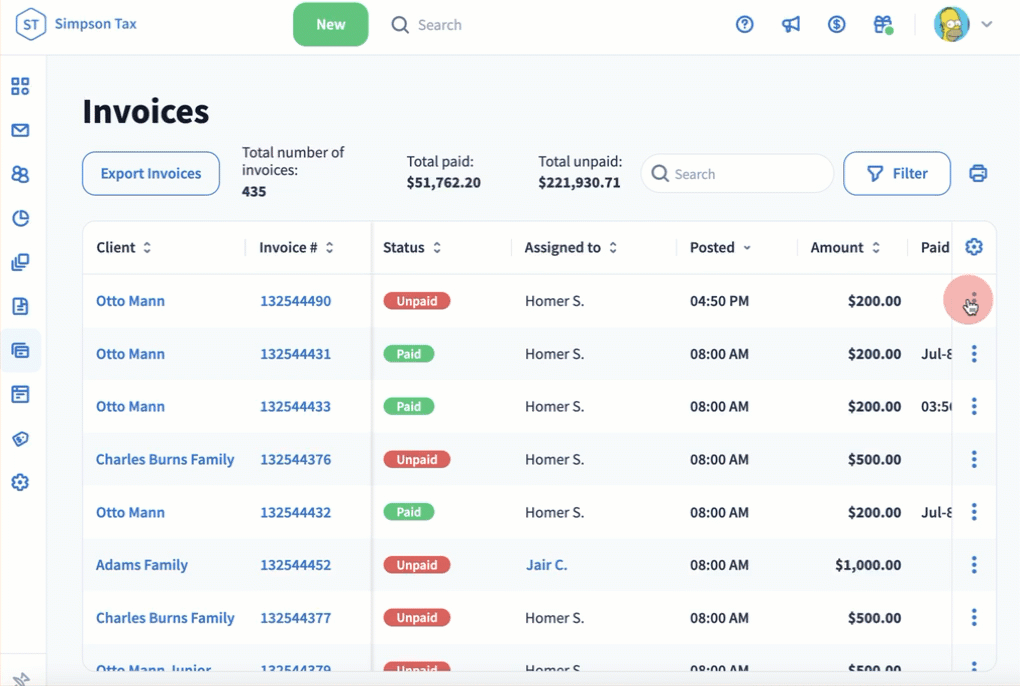Sort table by Status column
Screen dimensions: 1020x686
411,248
